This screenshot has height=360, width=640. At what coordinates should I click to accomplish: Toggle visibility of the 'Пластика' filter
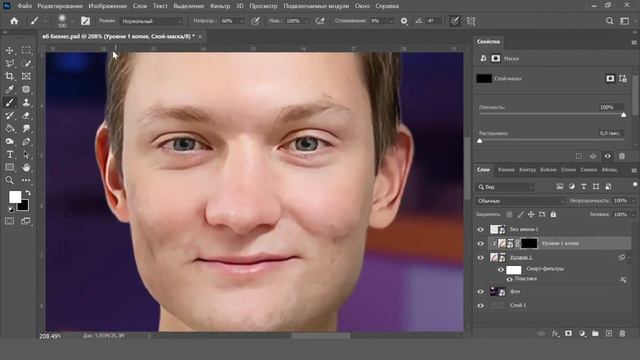pyautogui.click(x=509, y=279)
